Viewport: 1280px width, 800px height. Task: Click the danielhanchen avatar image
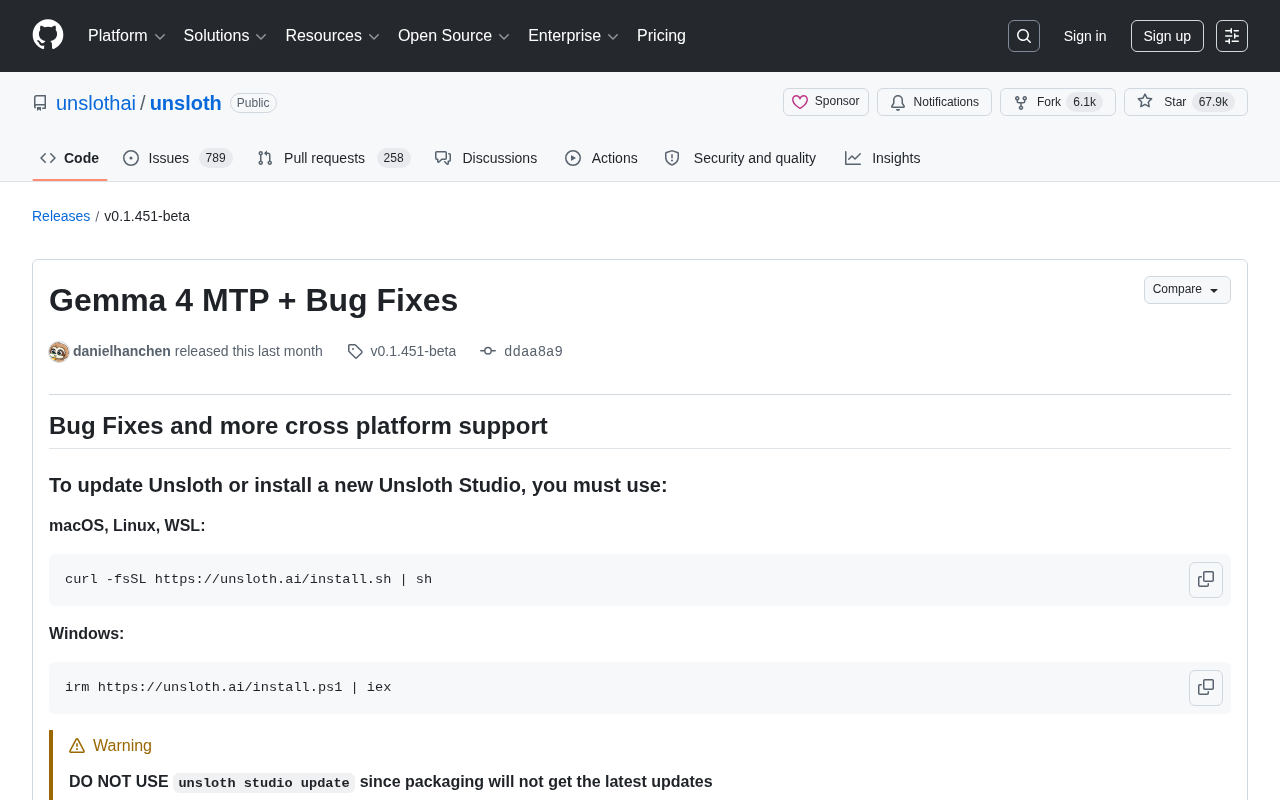coord(59,352)
